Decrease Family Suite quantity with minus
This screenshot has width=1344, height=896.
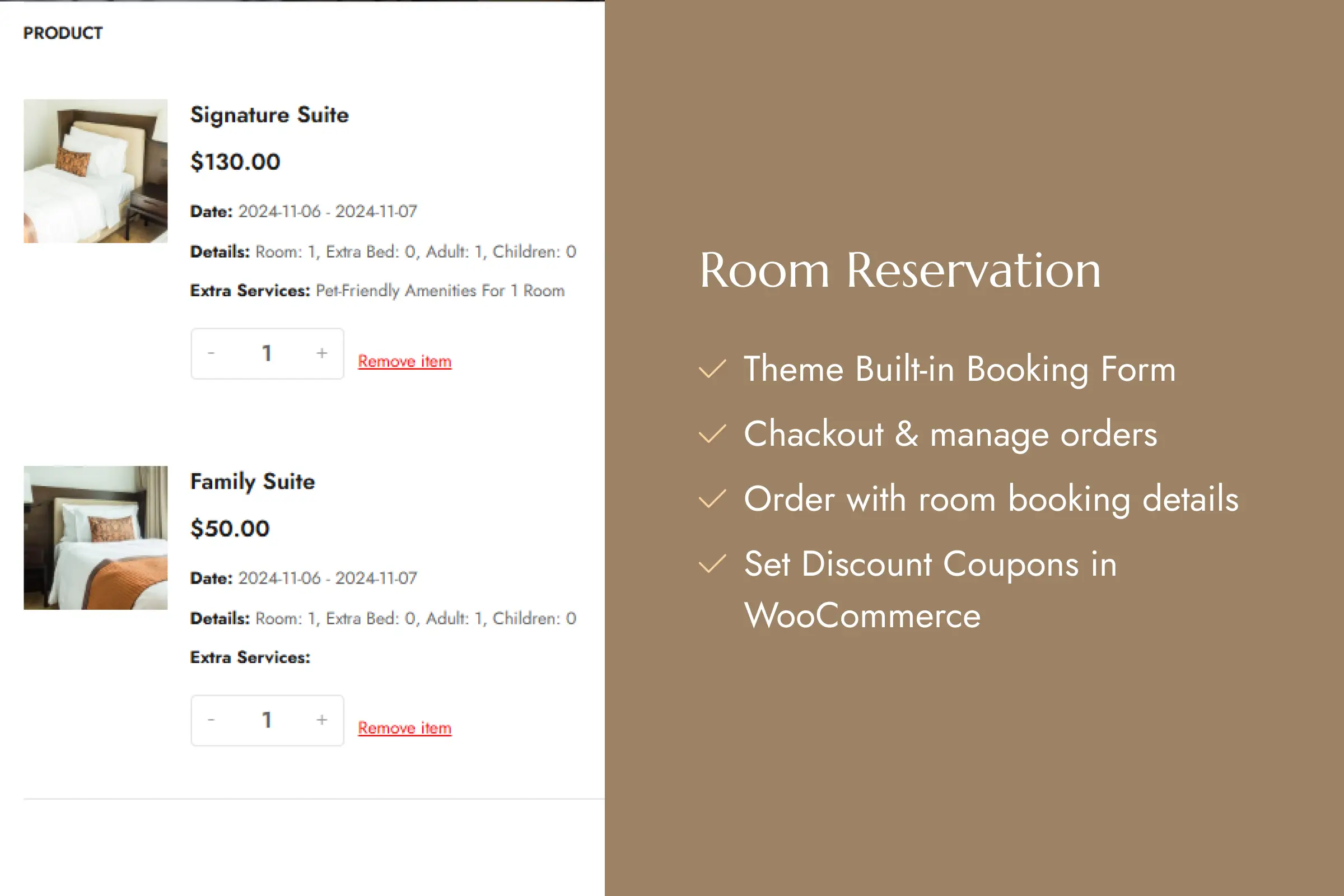212,720
